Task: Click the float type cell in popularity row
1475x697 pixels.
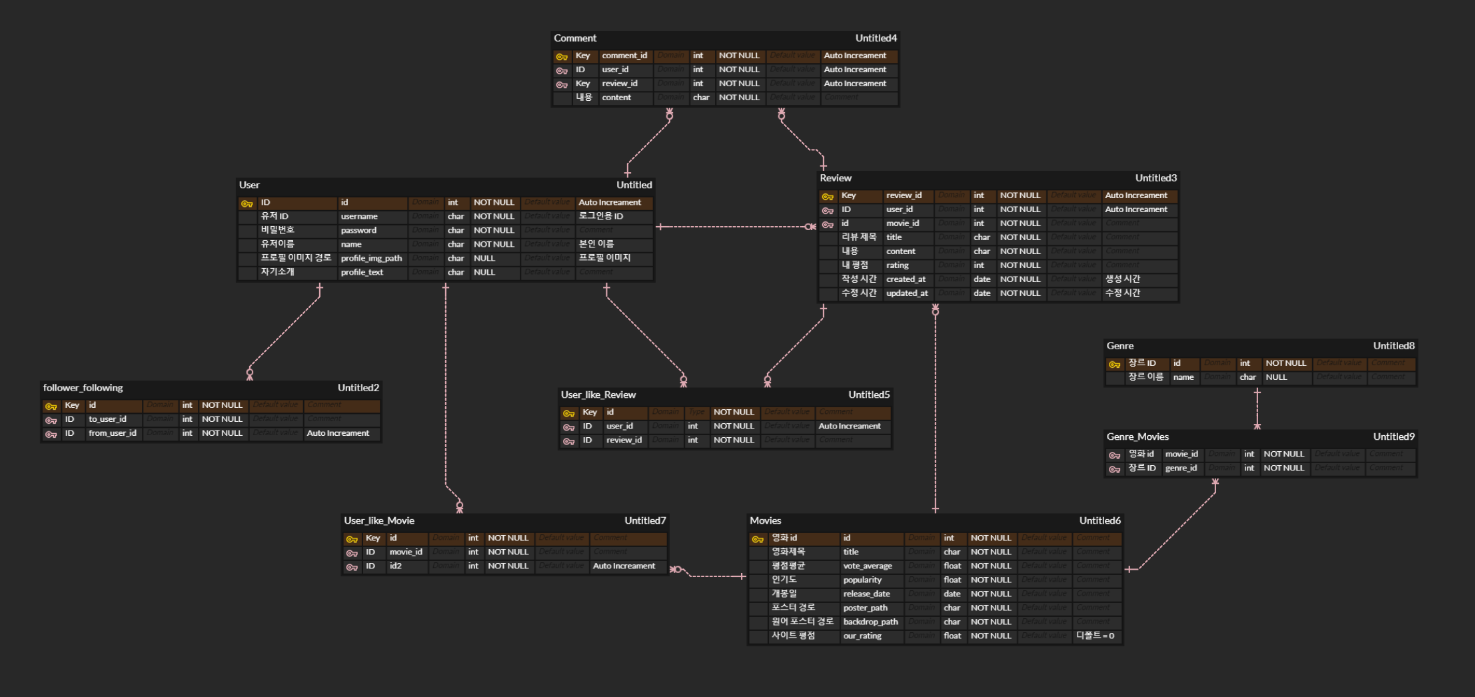Action: click(x=955, y=581)
